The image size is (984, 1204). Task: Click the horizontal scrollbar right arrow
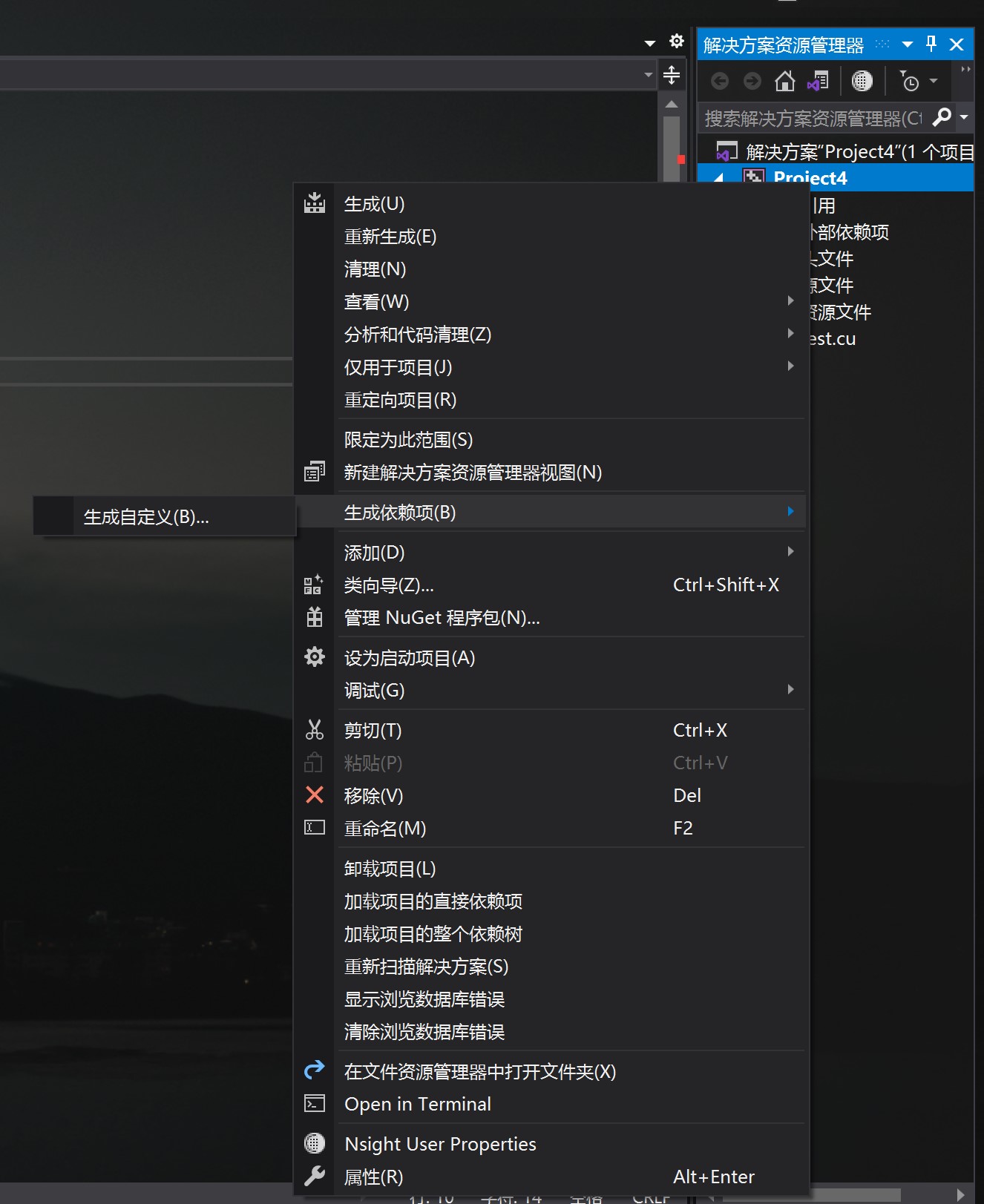960,1194
